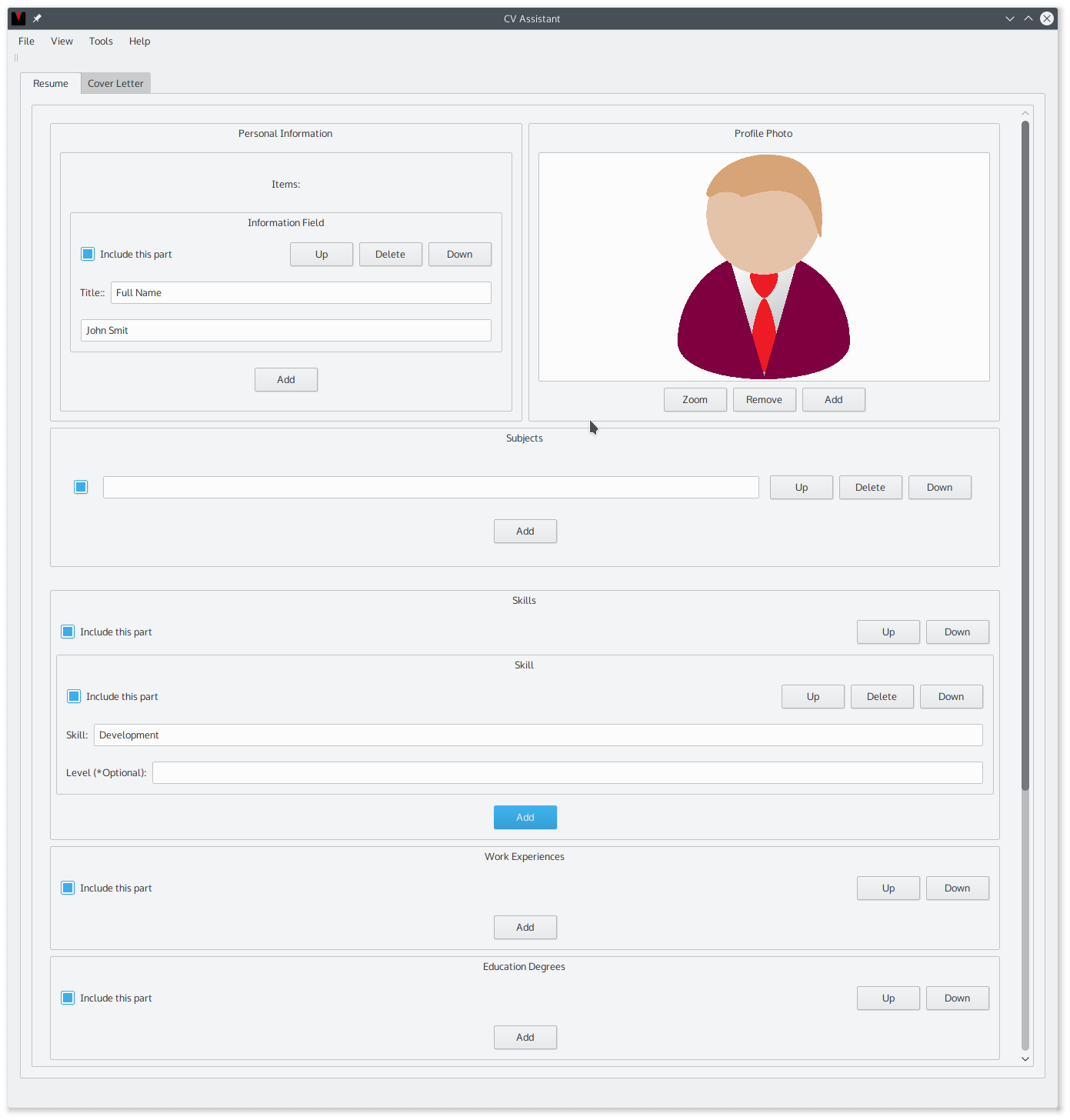Move Work Experiences section down
Screen dimensions: 1070x1120
[x=958, y=888]
